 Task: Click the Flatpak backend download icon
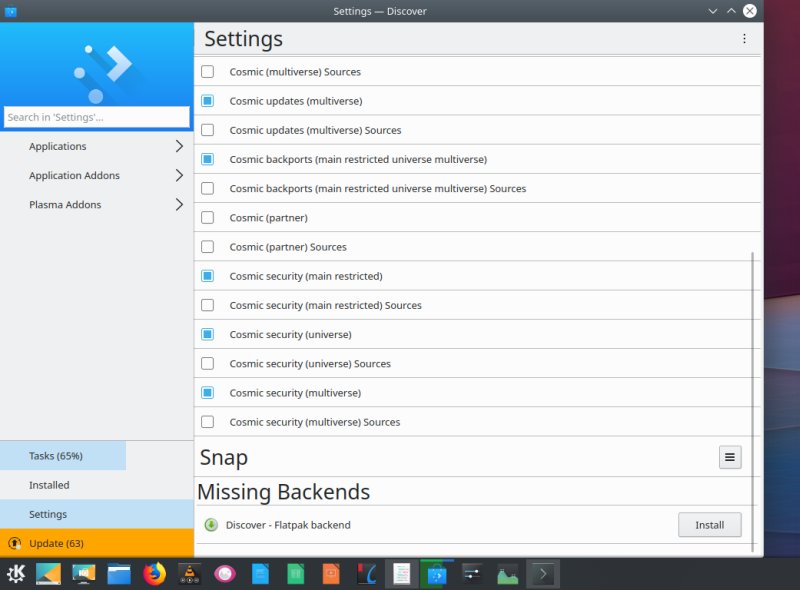(211, 525)
